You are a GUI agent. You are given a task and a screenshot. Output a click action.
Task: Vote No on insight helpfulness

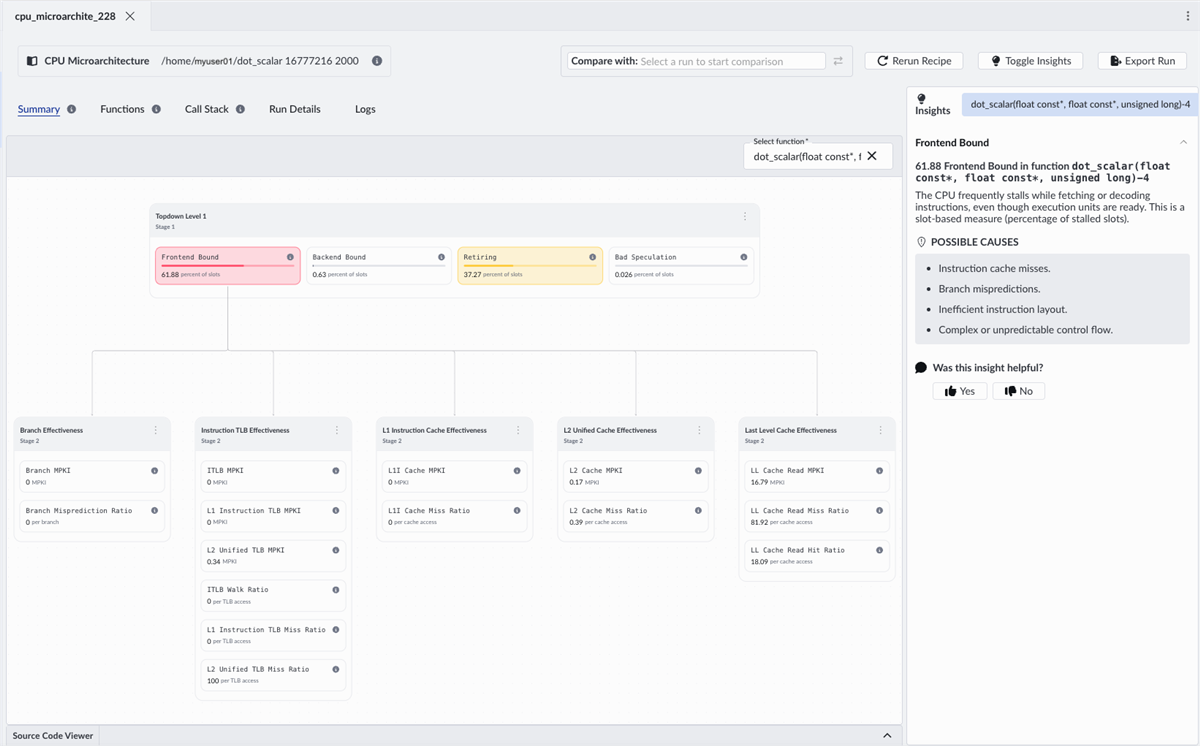tap(1018, 391)
